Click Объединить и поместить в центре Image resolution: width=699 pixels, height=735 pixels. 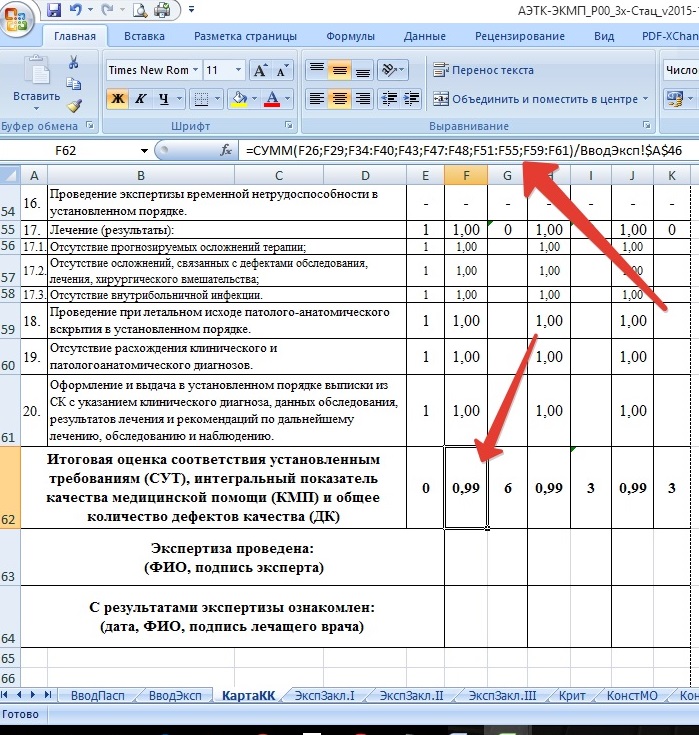(x=535, y=99)
